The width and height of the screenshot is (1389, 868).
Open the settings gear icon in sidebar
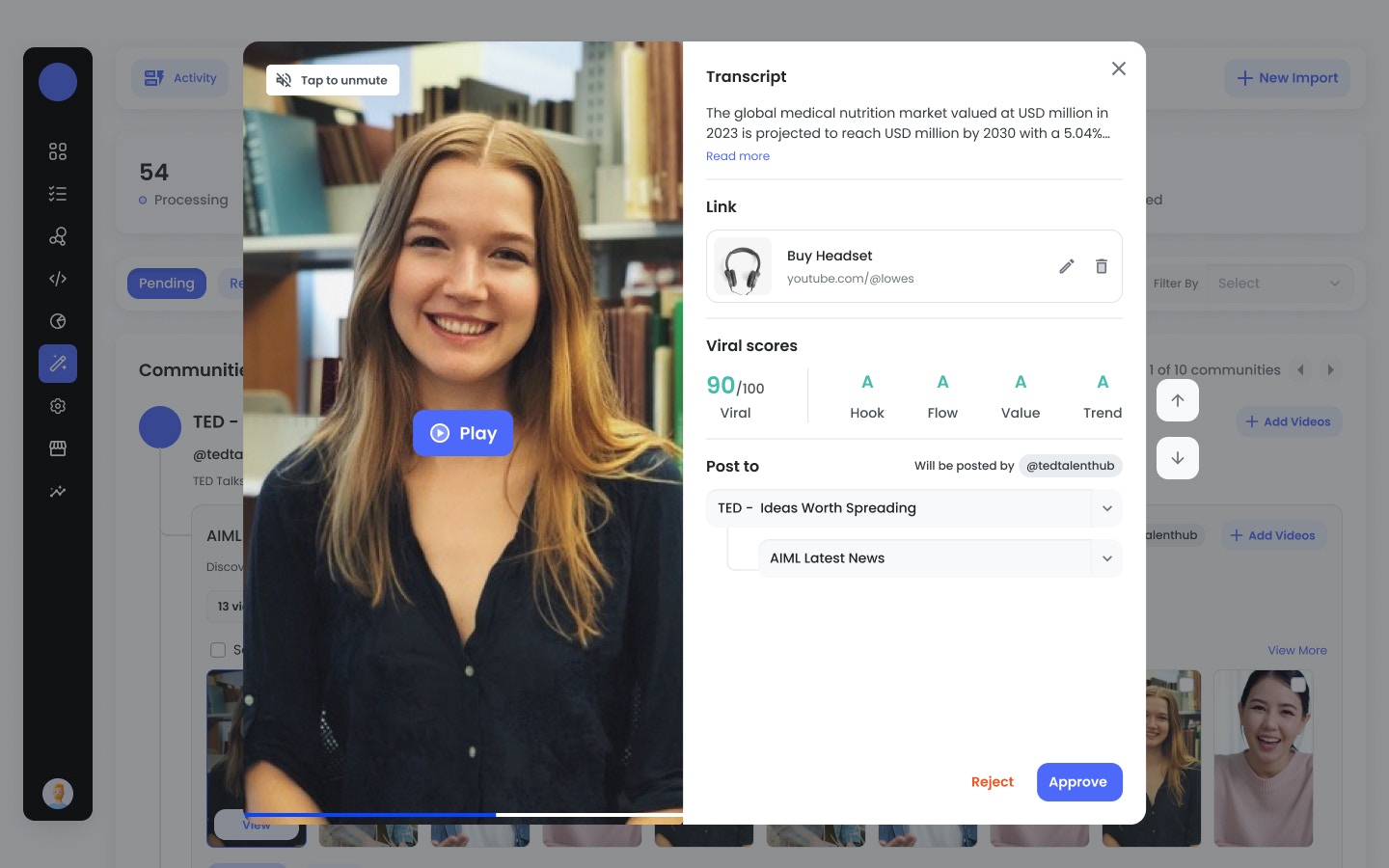click(x=58, y=406)
